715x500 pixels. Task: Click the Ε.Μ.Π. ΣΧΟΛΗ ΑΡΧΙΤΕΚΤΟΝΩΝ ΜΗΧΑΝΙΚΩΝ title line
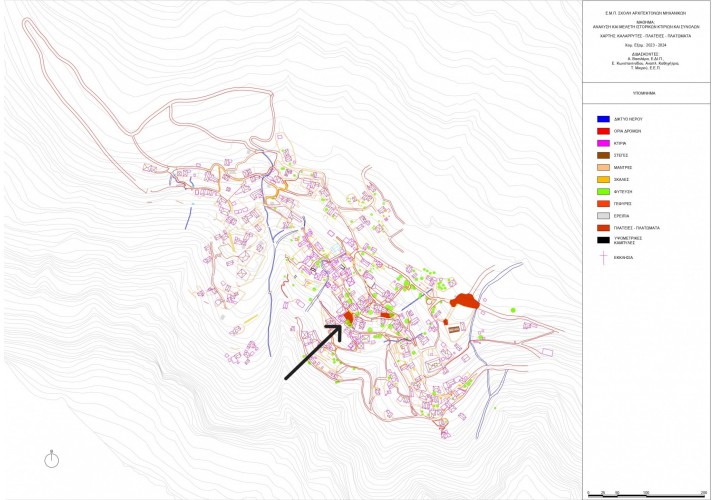pyautogui.click(x=645, y=13)
